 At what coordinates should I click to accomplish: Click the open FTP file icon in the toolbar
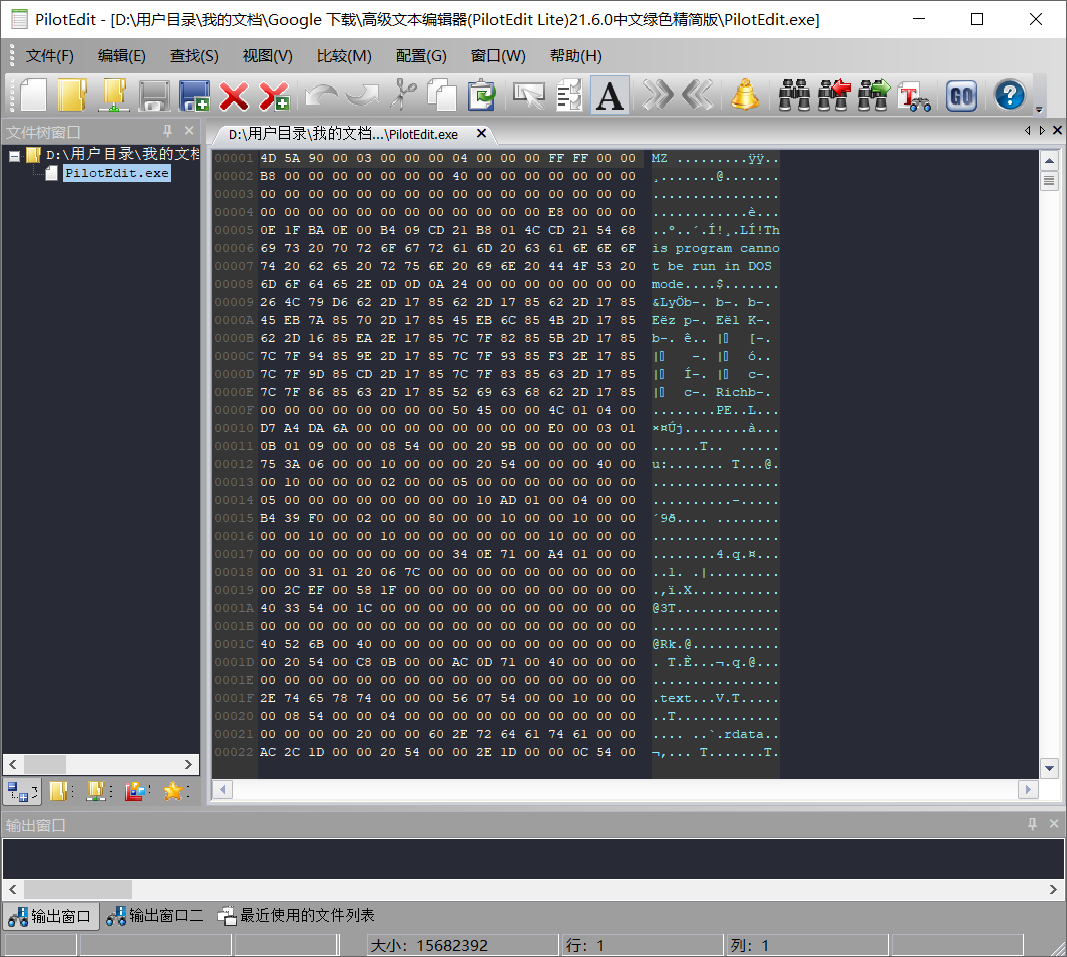pos(114,95)
